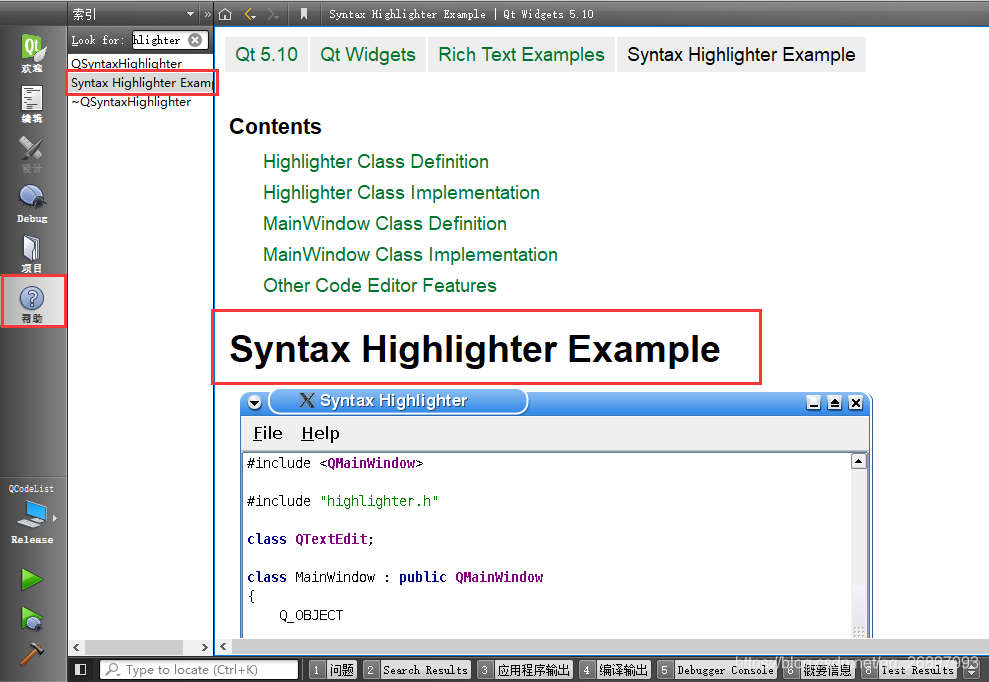
Task: Jump to MainWindow Class Implementation
Action: point(410,254)
